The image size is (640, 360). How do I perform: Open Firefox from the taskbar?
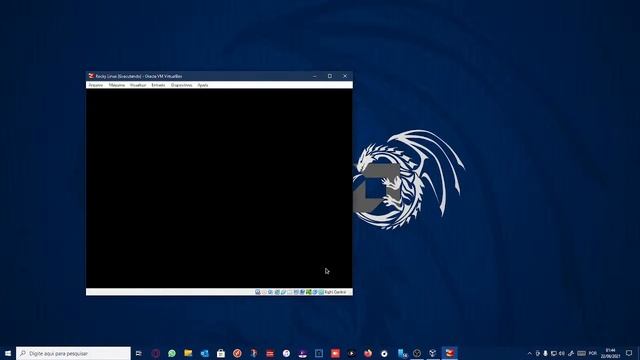click(x=368, y=353)
